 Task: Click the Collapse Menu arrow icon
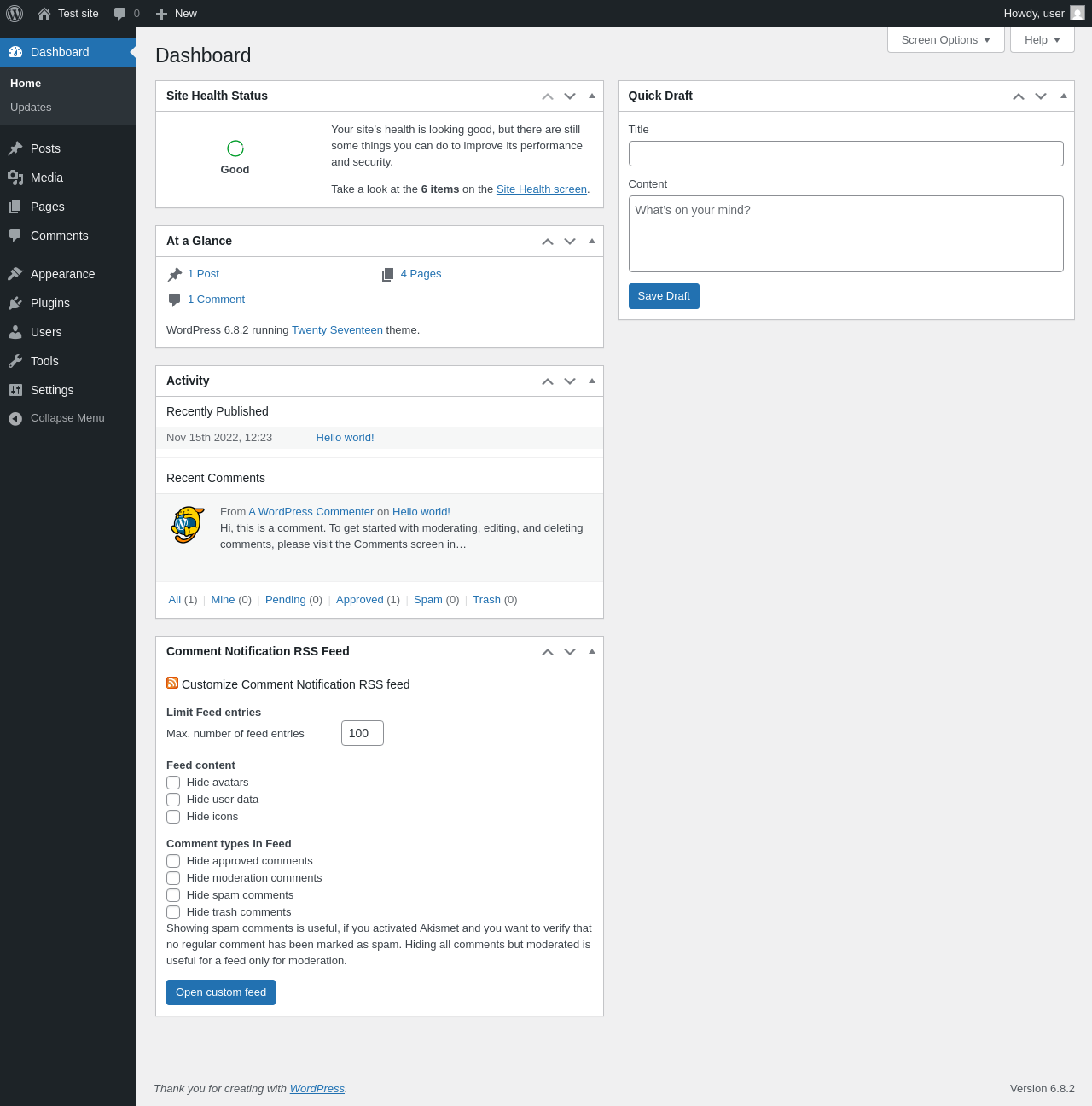tap(15, 418)
